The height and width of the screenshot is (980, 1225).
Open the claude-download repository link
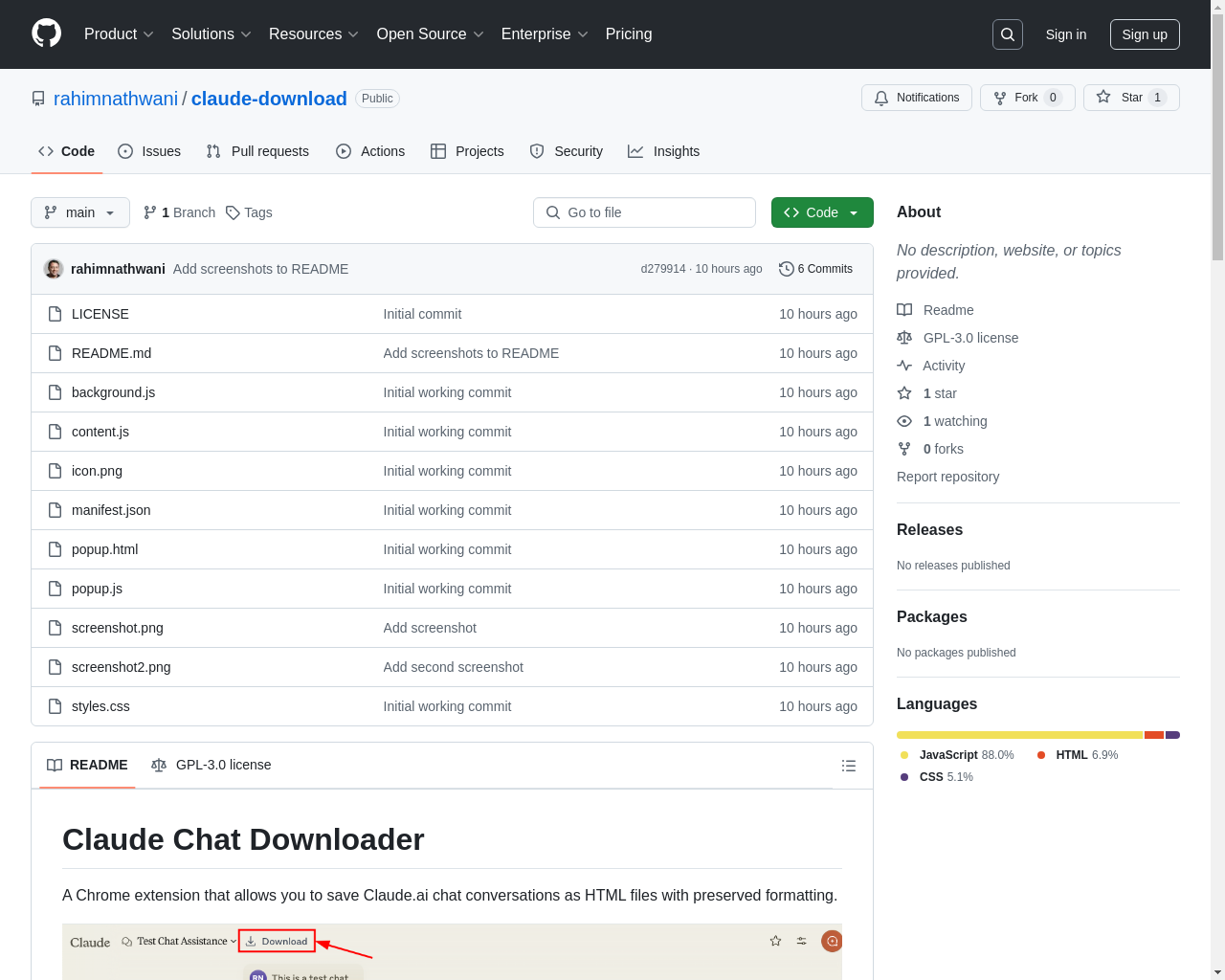click(269, 99)
